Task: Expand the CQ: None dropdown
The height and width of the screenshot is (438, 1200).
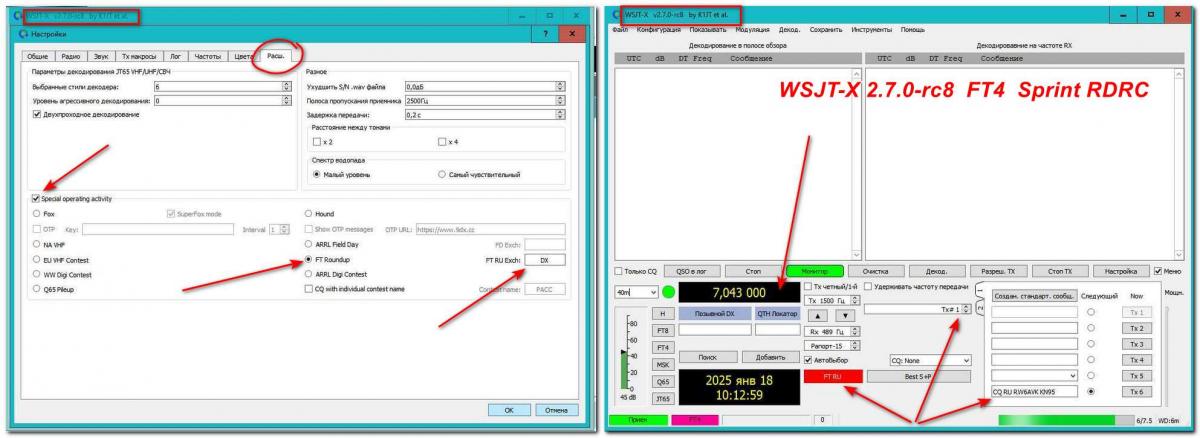Action: (930, 359)
